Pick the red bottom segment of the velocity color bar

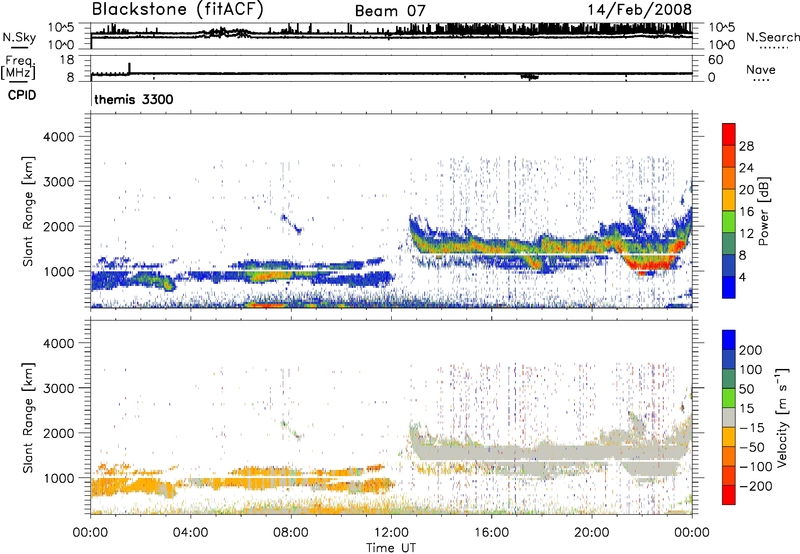coord(729,495)
